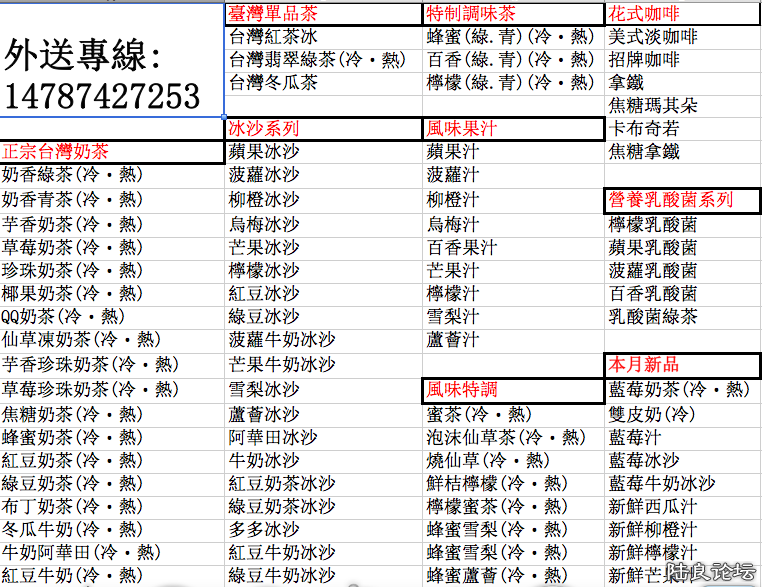Screen dimensions: 762x587
Task: Click the 本月新品 header cell
Action: tap(645, 365)
